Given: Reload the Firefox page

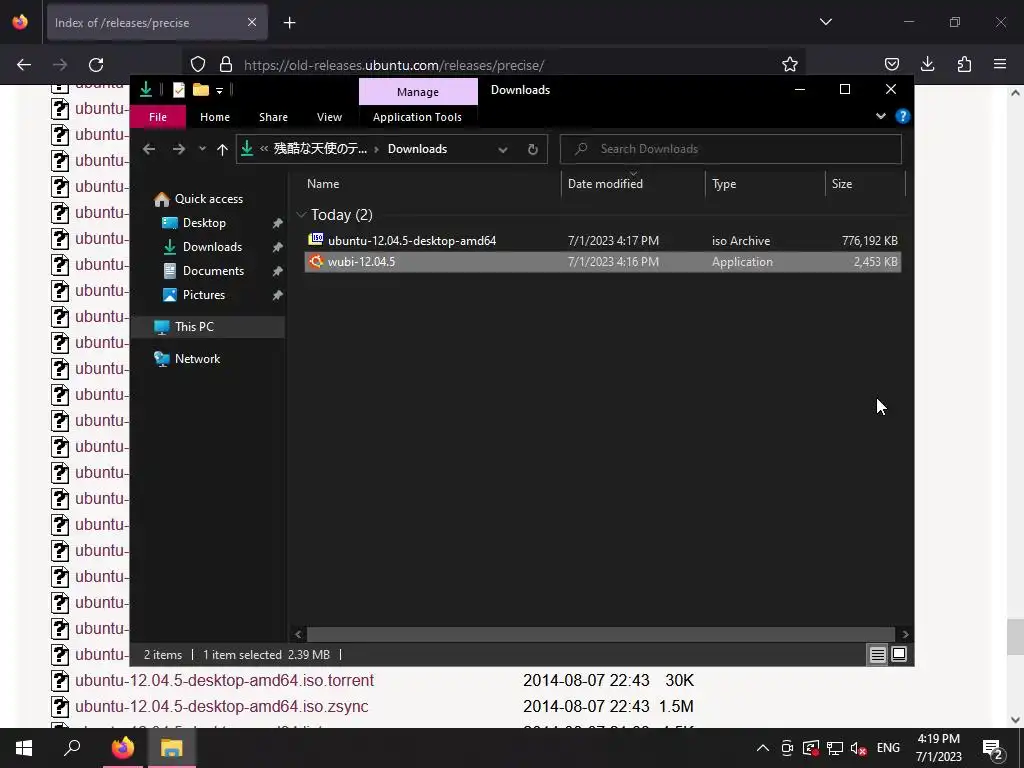Looking at the screenshot, I should pyautogui.click(x=96, y=65).
